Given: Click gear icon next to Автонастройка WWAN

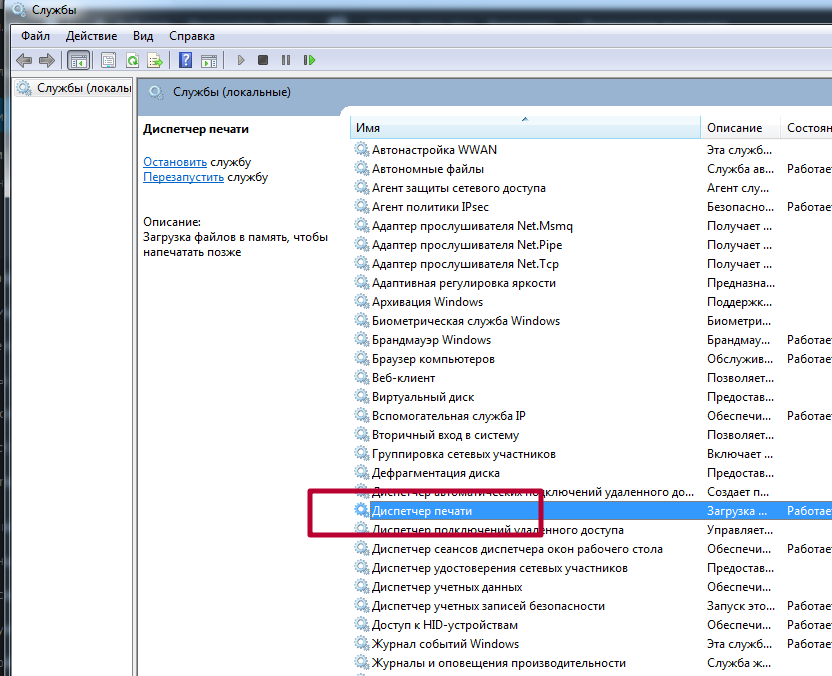Looking at the screenshot, I should (362, 150).
